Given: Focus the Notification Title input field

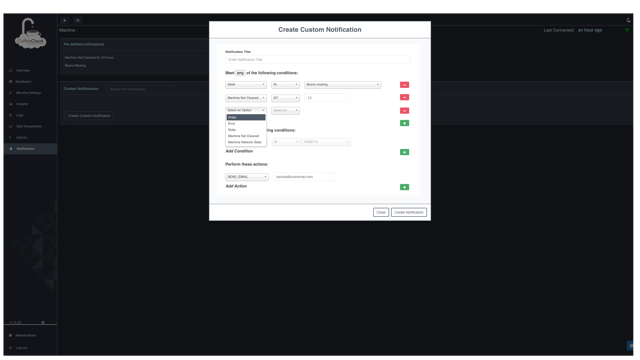Looking at the screenshot, I should tap(318, 60).
